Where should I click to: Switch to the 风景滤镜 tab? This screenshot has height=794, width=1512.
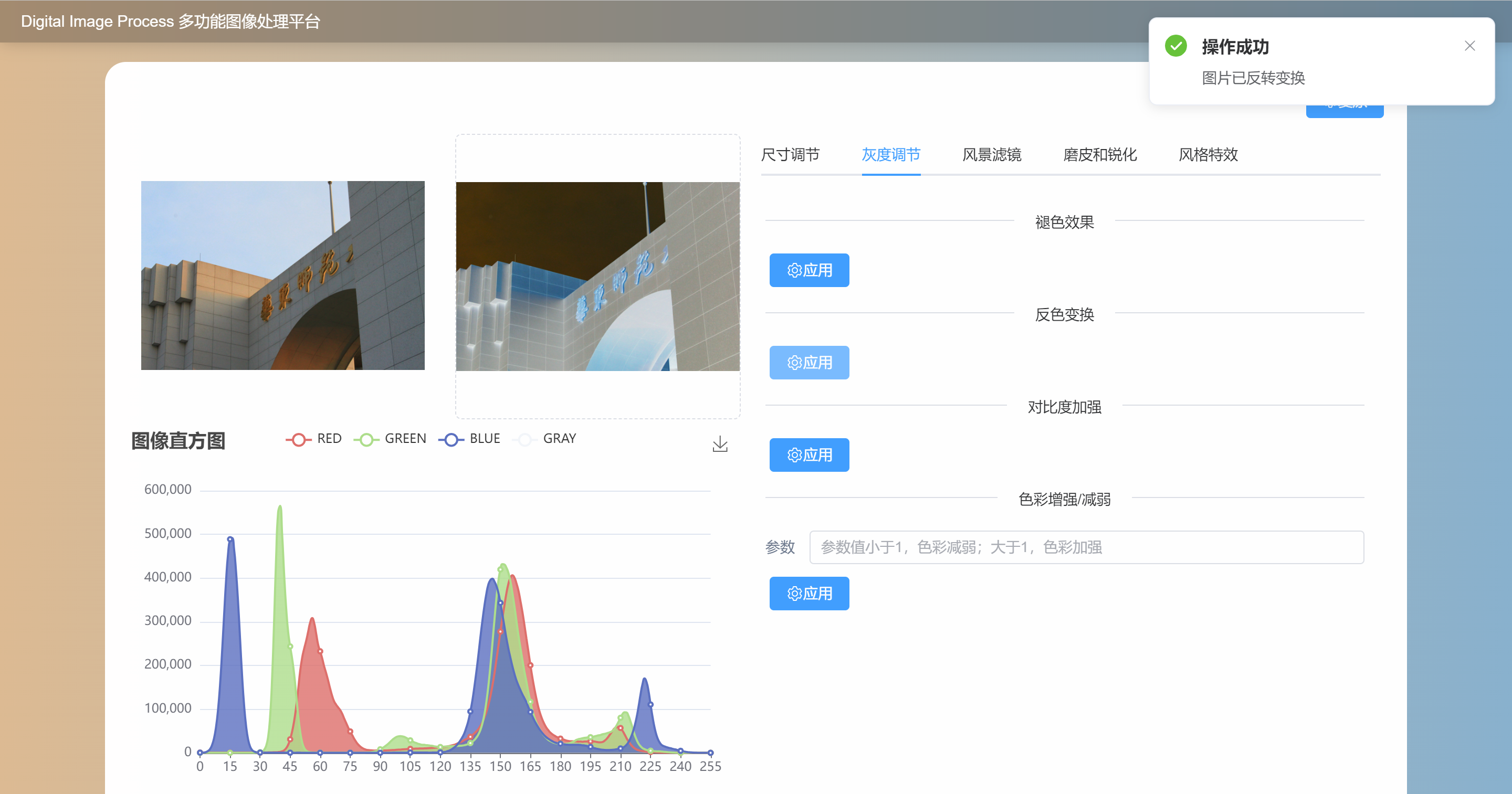[992, 154]
